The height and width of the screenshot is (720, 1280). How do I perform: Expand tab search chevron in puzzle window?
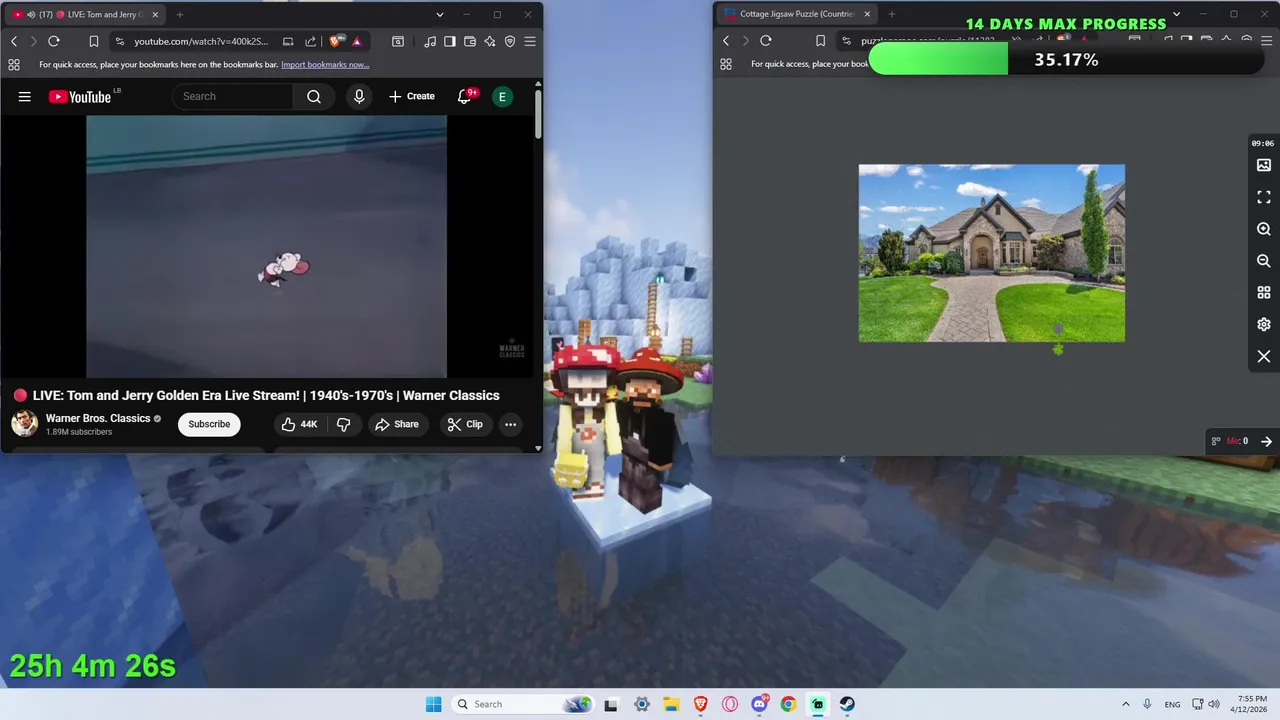(1176, 14)
